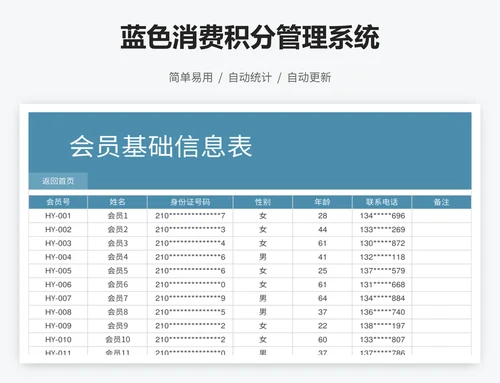Select phone cell 133*****807
Viewport: 500px width, 383px height.
pos(382,340)
